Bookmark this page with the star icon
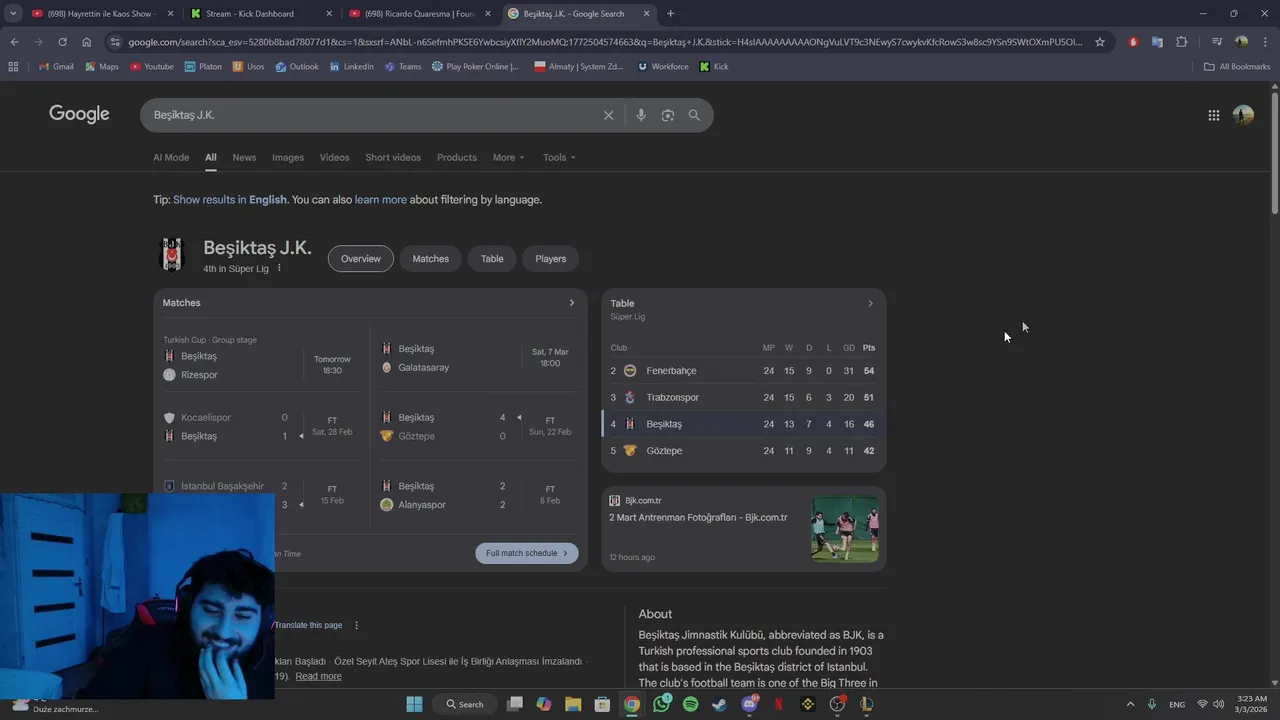The image size is (1280, 720). (1100, 42)
